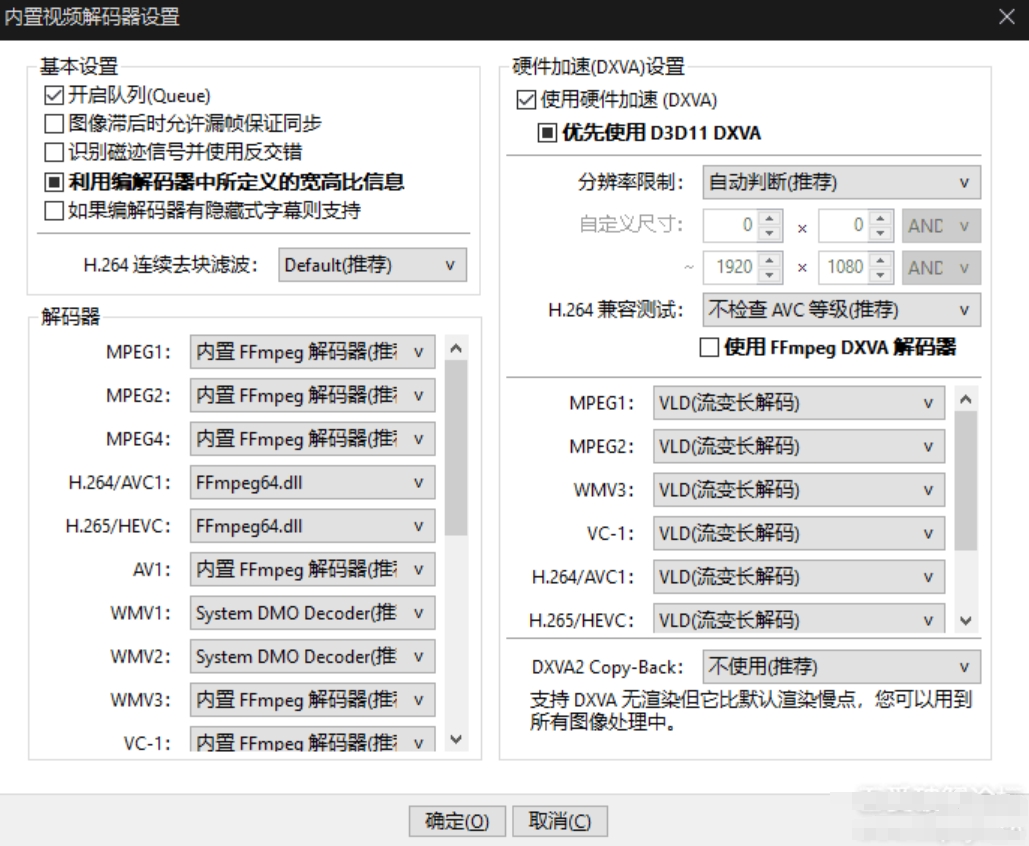Click the 硬件加速(DXVA)设置 group label
This screenshot has width=1029, height=846.
click(598, 66)
